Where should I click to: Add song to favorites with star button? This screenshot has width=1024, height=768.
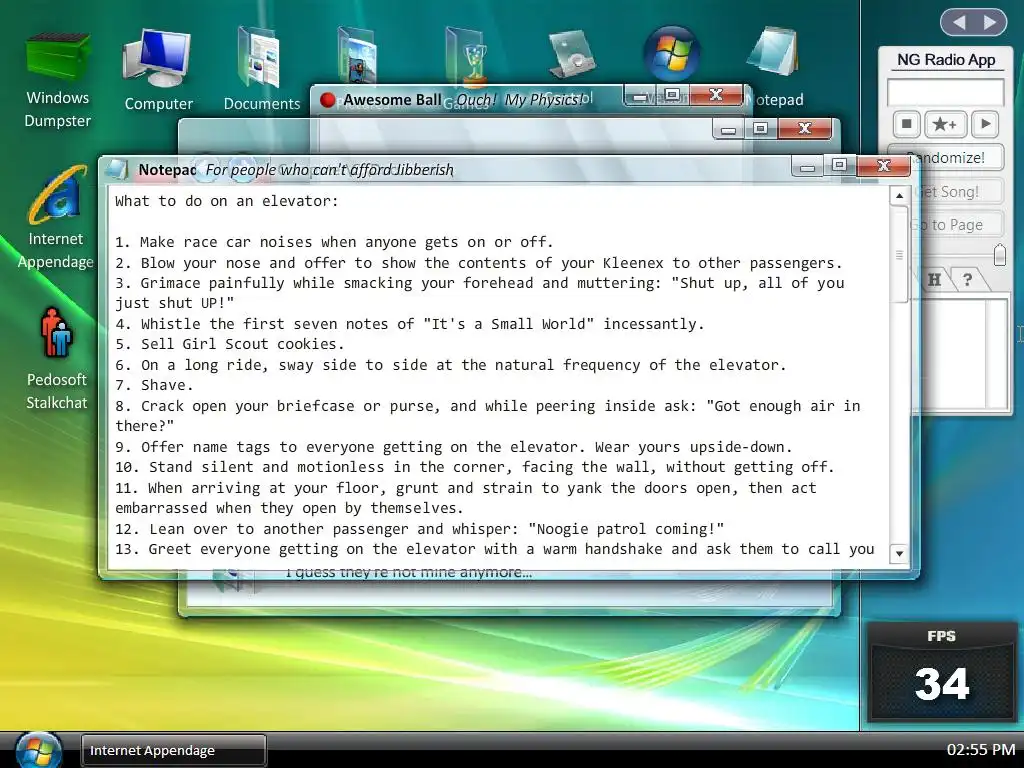(945, 123)
